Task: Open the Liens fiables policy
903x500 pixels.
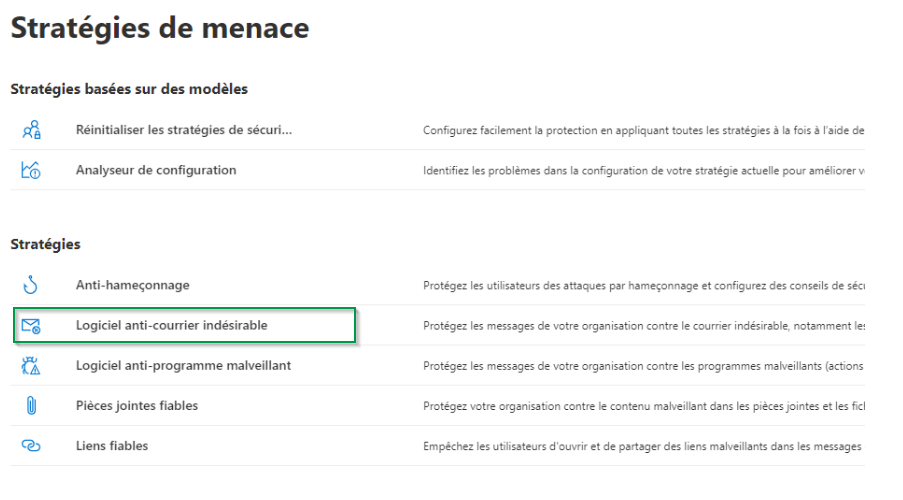Action: click(112, 445)
